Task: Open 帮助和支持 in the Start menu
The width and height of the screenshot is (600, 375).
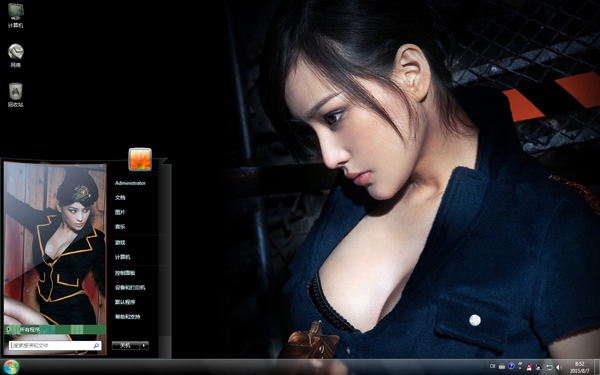Action: click(127, 317)
